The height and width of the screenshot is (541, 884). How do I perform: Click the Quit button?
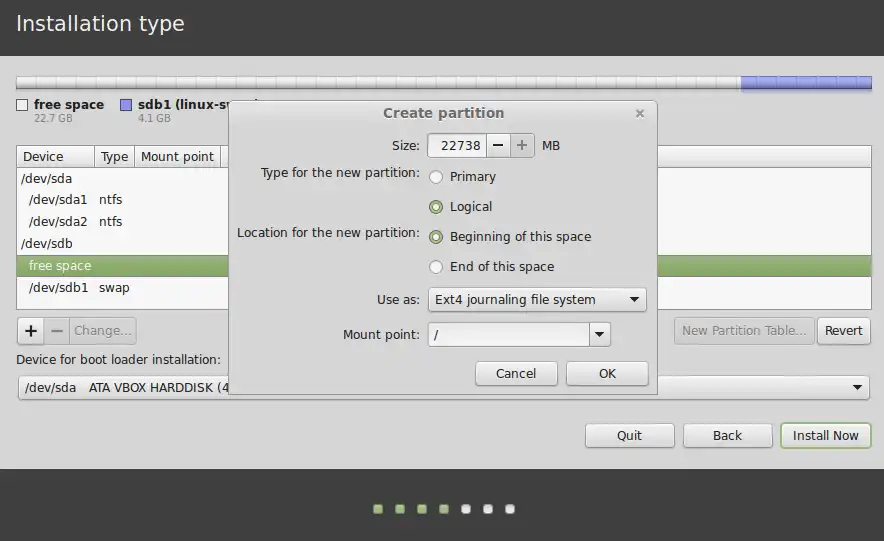[x=629, y=436]
